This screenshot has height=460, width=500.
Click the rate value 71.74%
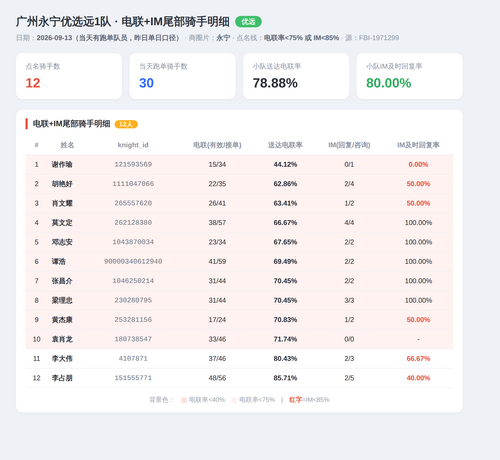[x=285, y=339]
